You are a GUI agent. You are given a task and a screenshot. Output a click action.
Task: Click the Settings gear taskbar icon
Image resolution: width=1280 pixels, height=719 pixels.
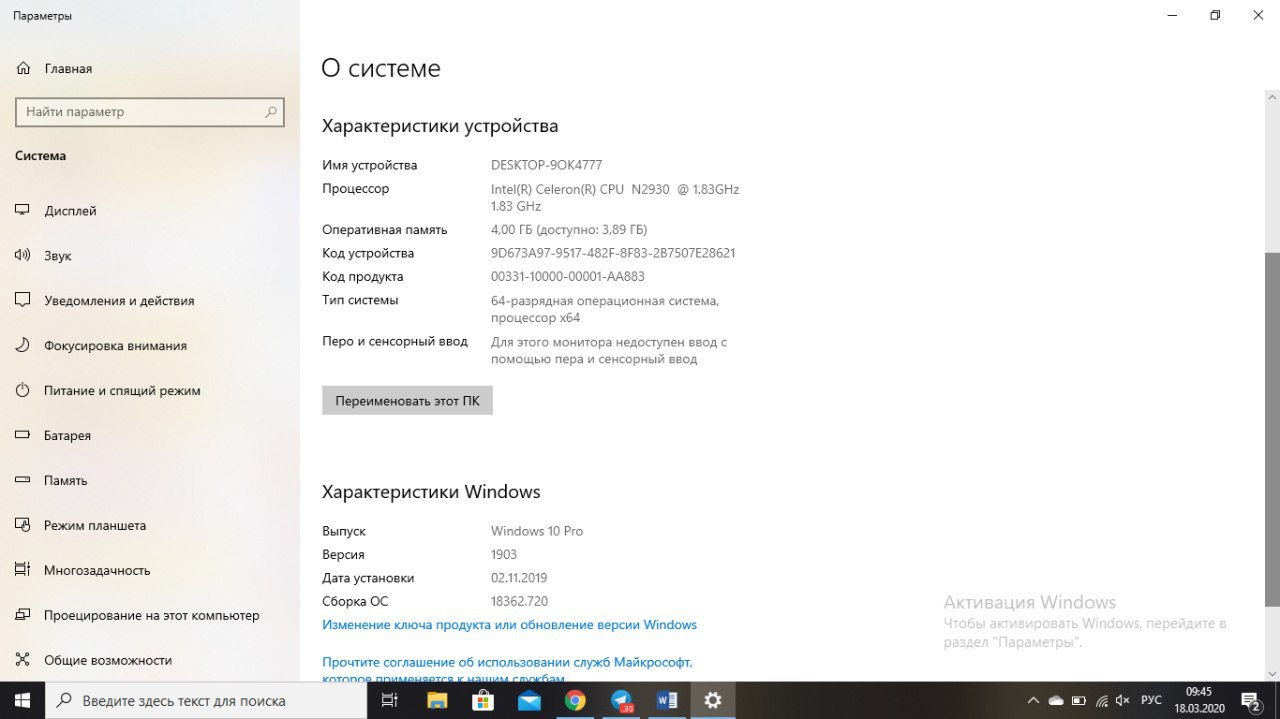coord(713,700)
